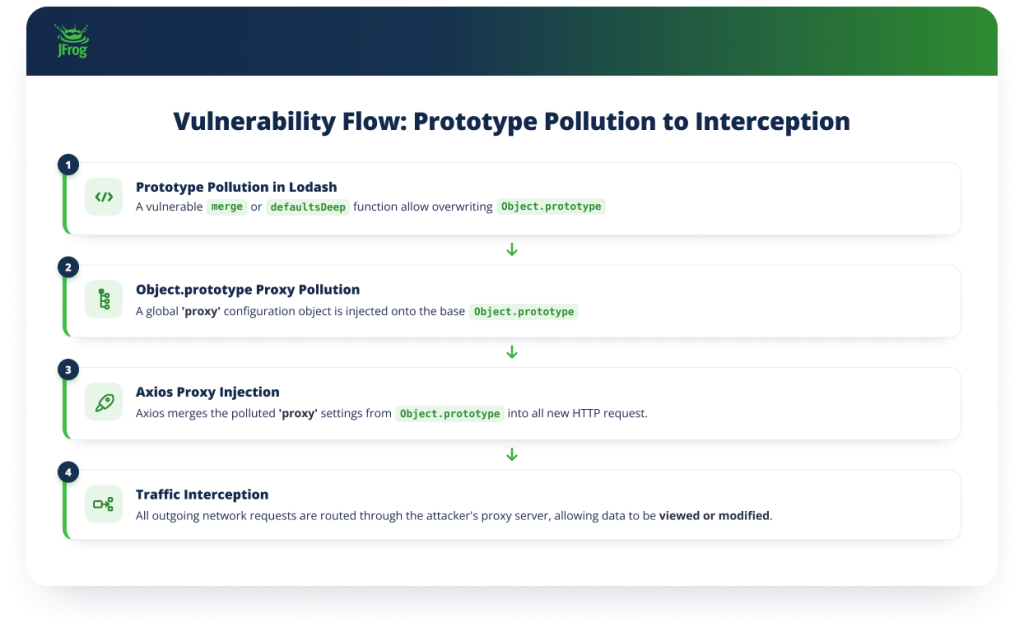Click the step number 3 badge

point(69,370)
